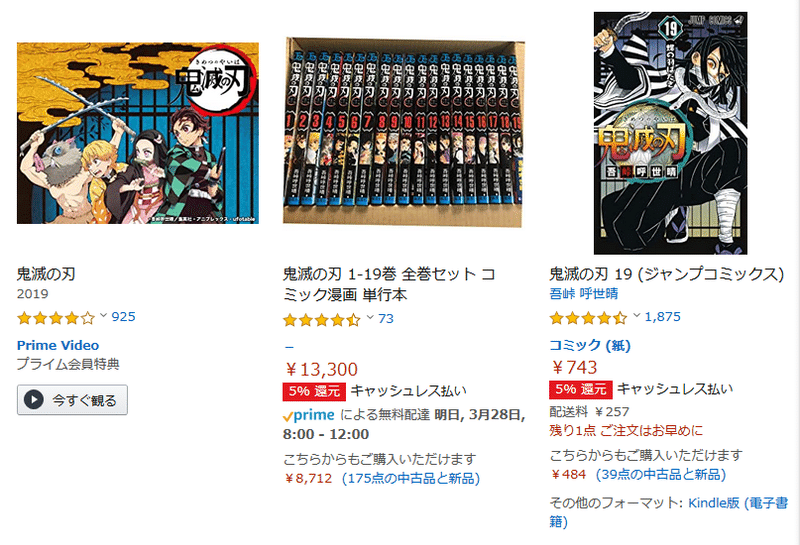The width and height of the screenshot is (800, 545).
Task: Open the volume 19 cover image
Action: click(x=670, y=133)
